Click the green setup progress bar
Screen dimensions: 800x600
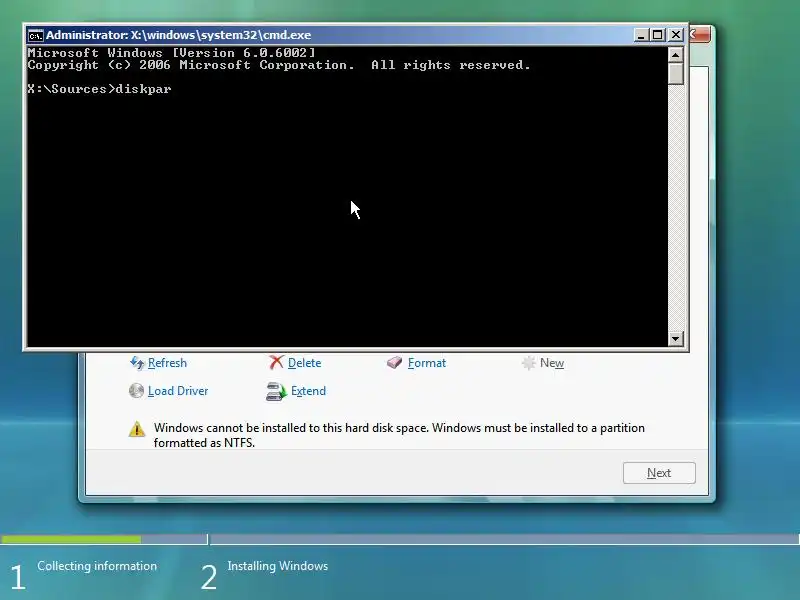[x=71, y=539]
